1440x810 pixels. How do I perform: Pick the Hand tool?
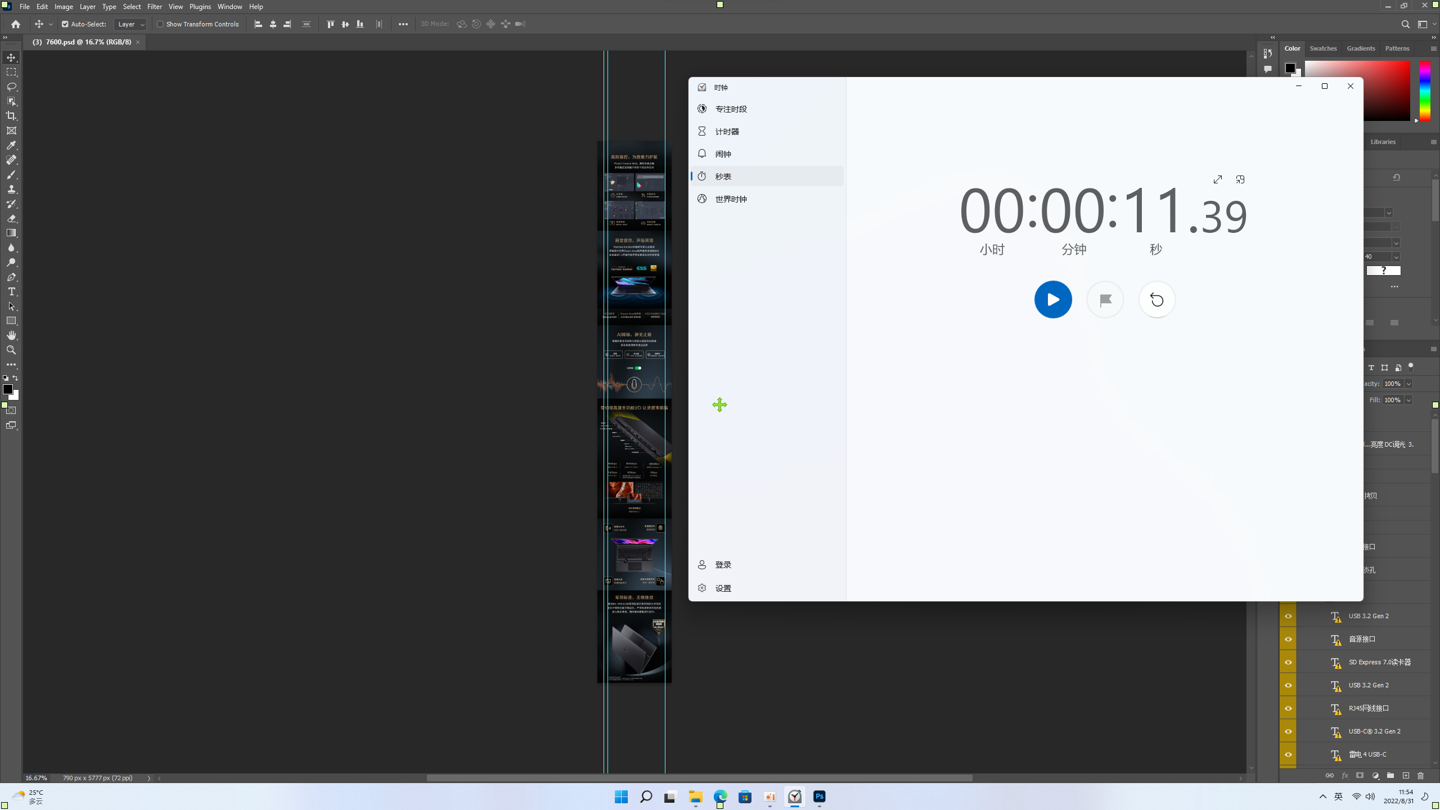12,336
